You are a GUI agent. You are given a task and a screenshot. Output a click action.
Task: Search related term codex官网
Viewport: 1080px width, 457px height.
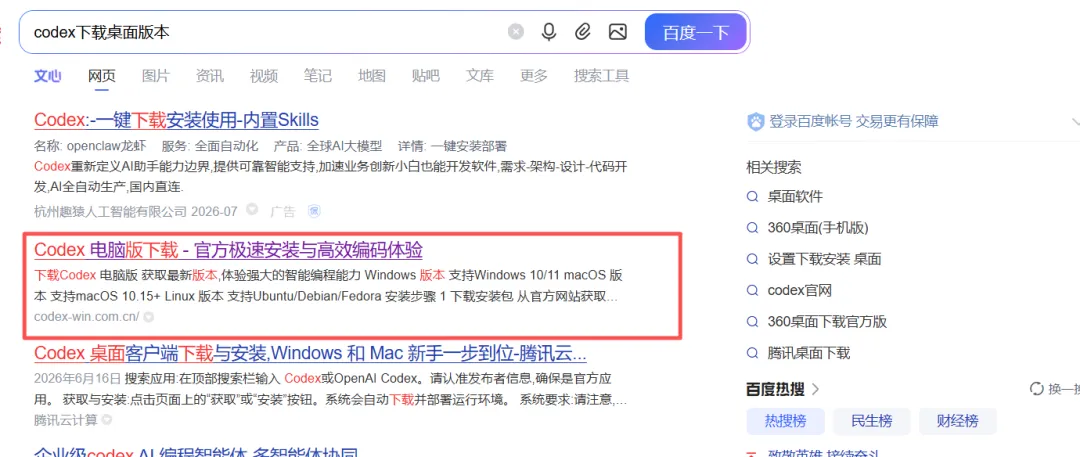pyautogui.click(x=800, y=290)
